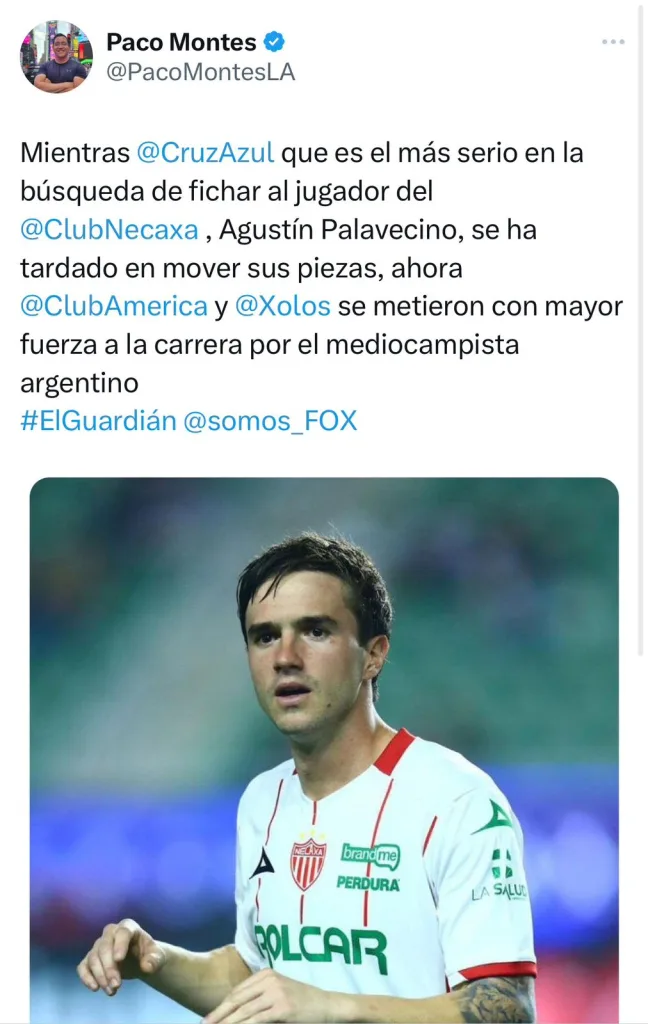
Task: Select the #ElGuardián hashtag
Action: pyautogui.click(x=97, y=421)
